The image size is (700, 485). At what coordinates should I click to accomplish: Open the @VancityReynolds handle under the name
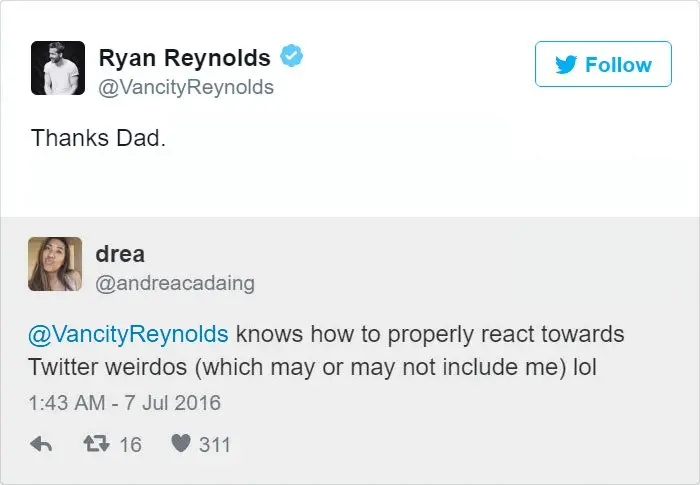pos(185,88)
